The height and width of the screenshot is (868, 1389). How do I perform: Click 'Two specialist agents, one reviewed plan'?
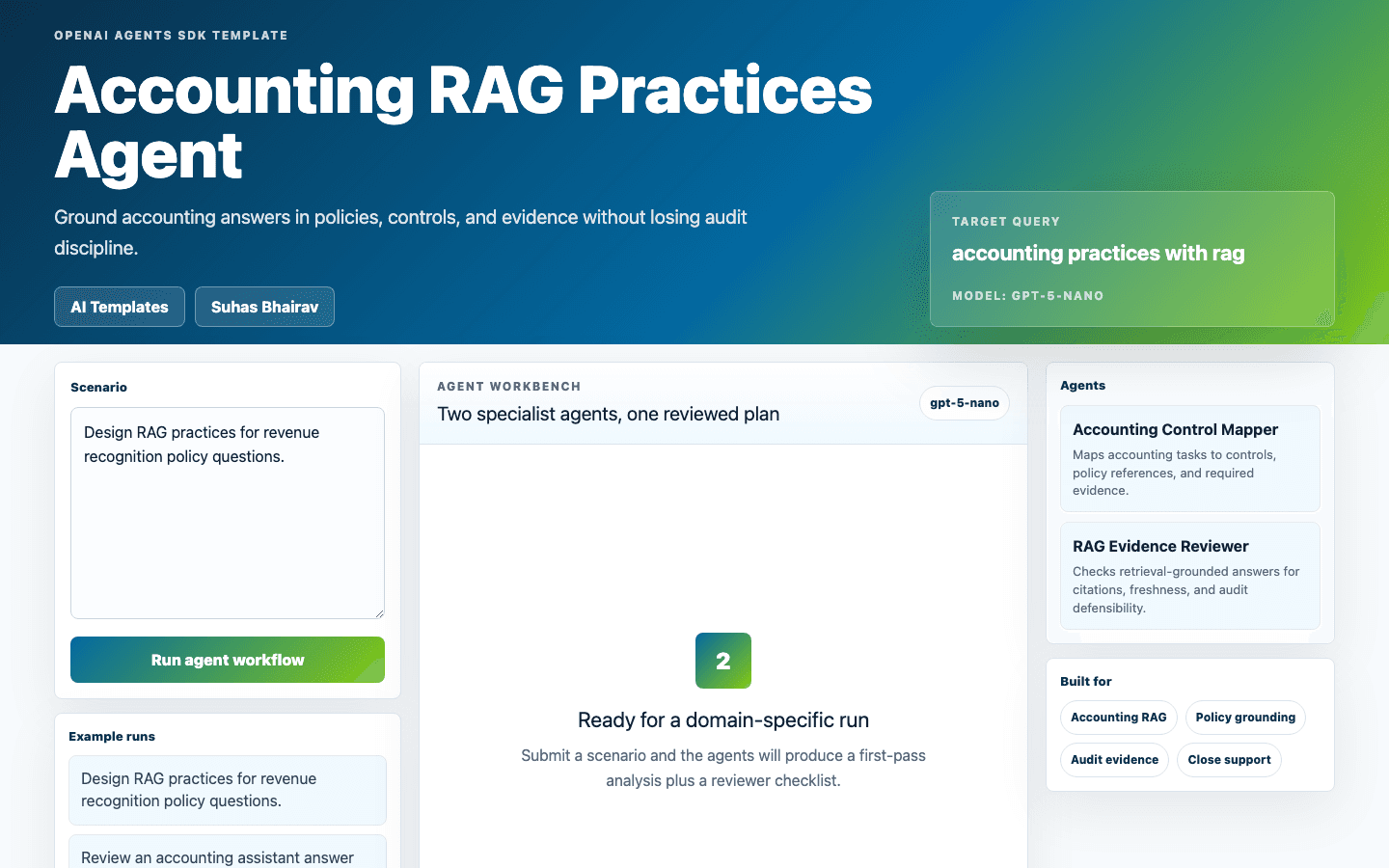tap(609, 414)
